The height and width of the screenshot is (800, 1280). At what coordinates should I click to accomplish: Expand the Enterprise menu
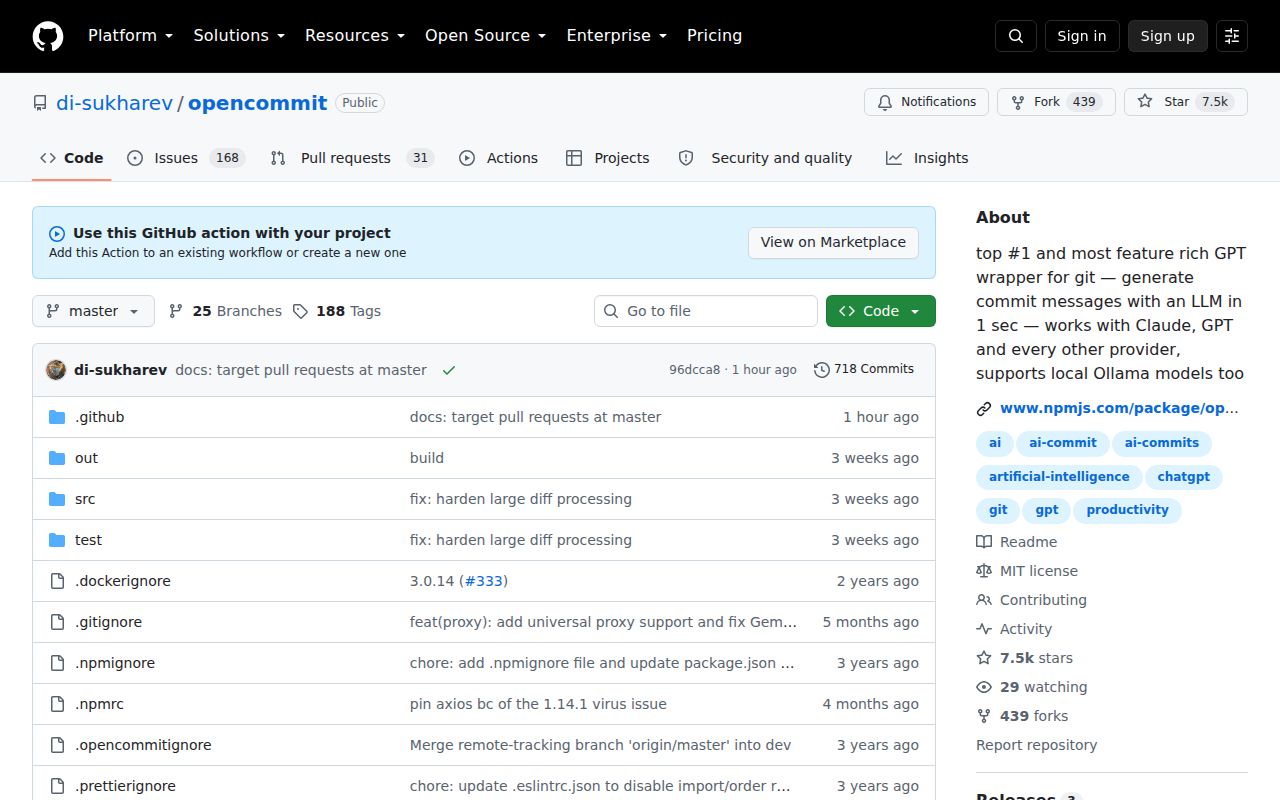(616, 36)
